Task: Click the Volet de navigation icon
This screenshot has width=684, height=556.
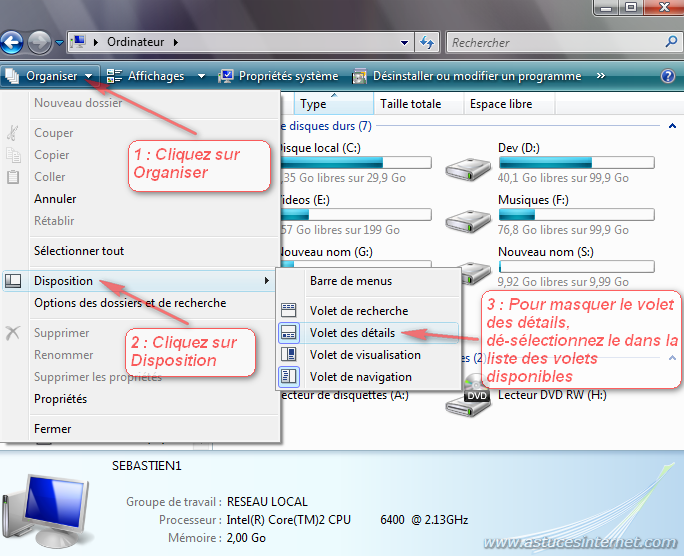Action: point(288,376)
